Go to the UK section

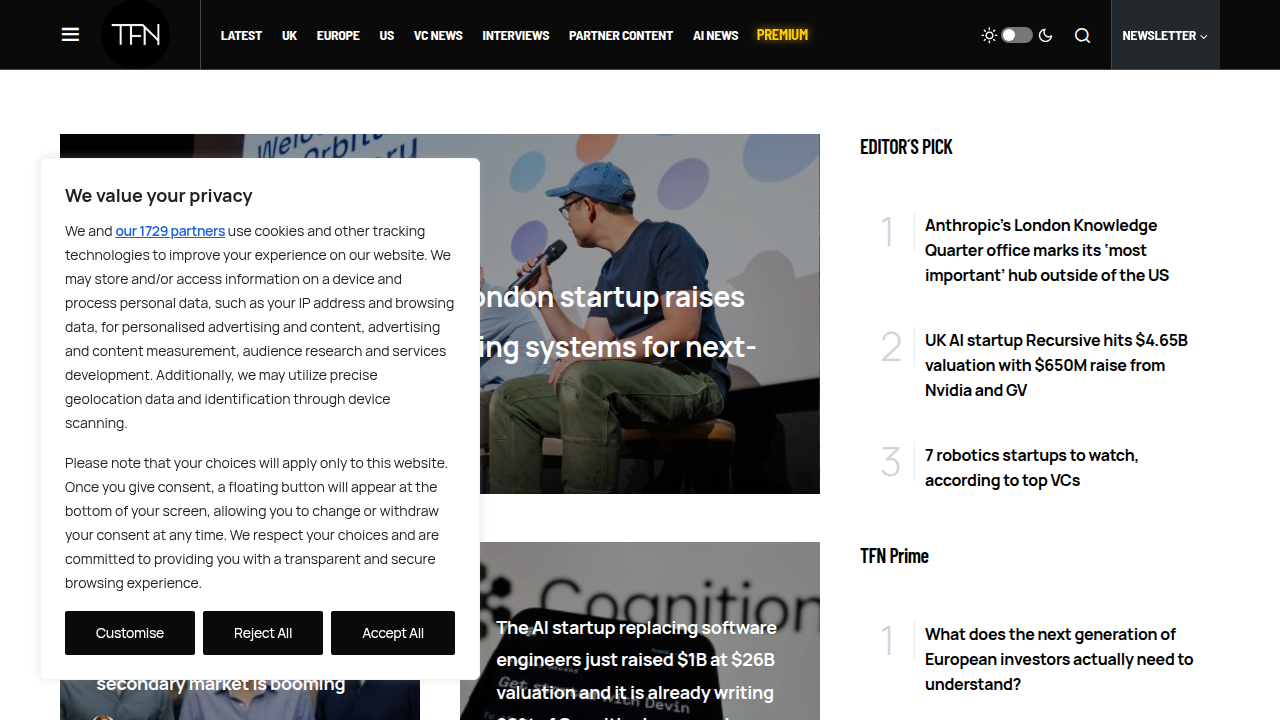(289, 35)
